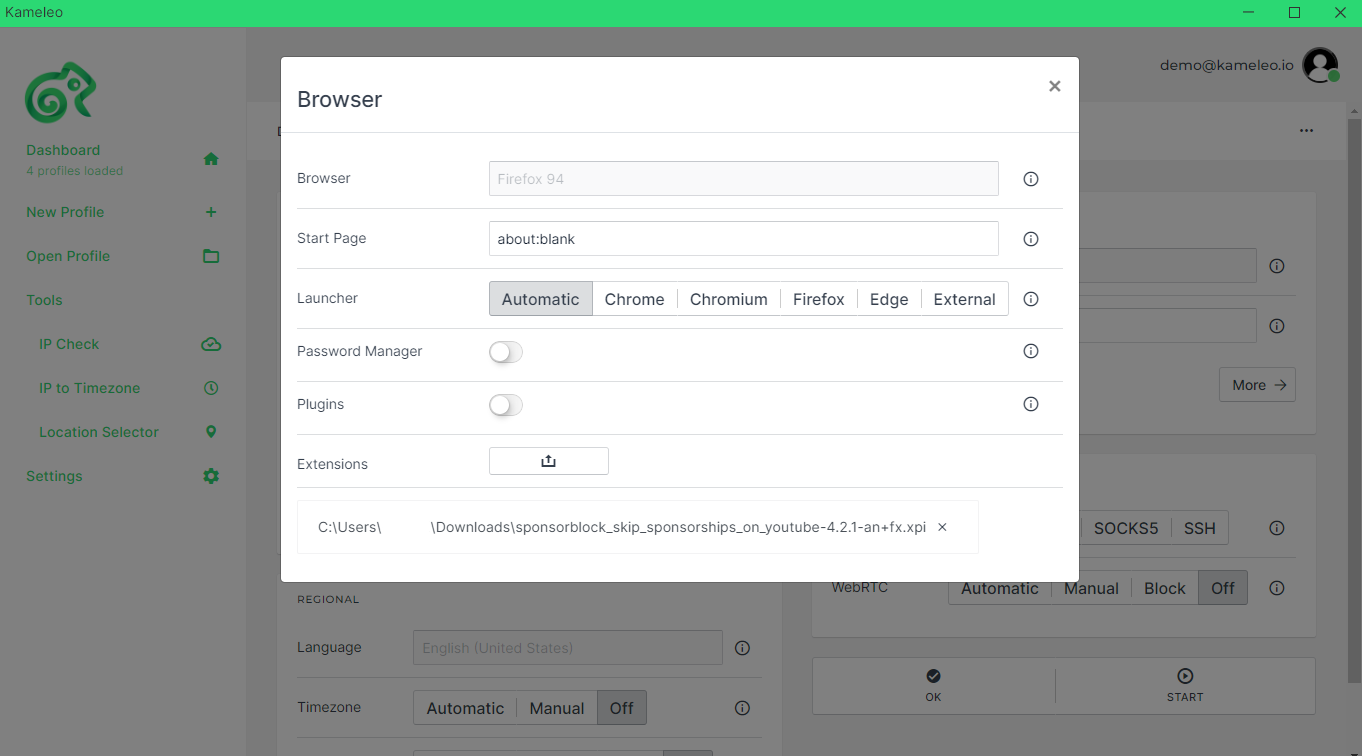This screenshot has width=1362, height=756.
Task: Choose Manual for Timezone
Action: (x=557, y=708)
